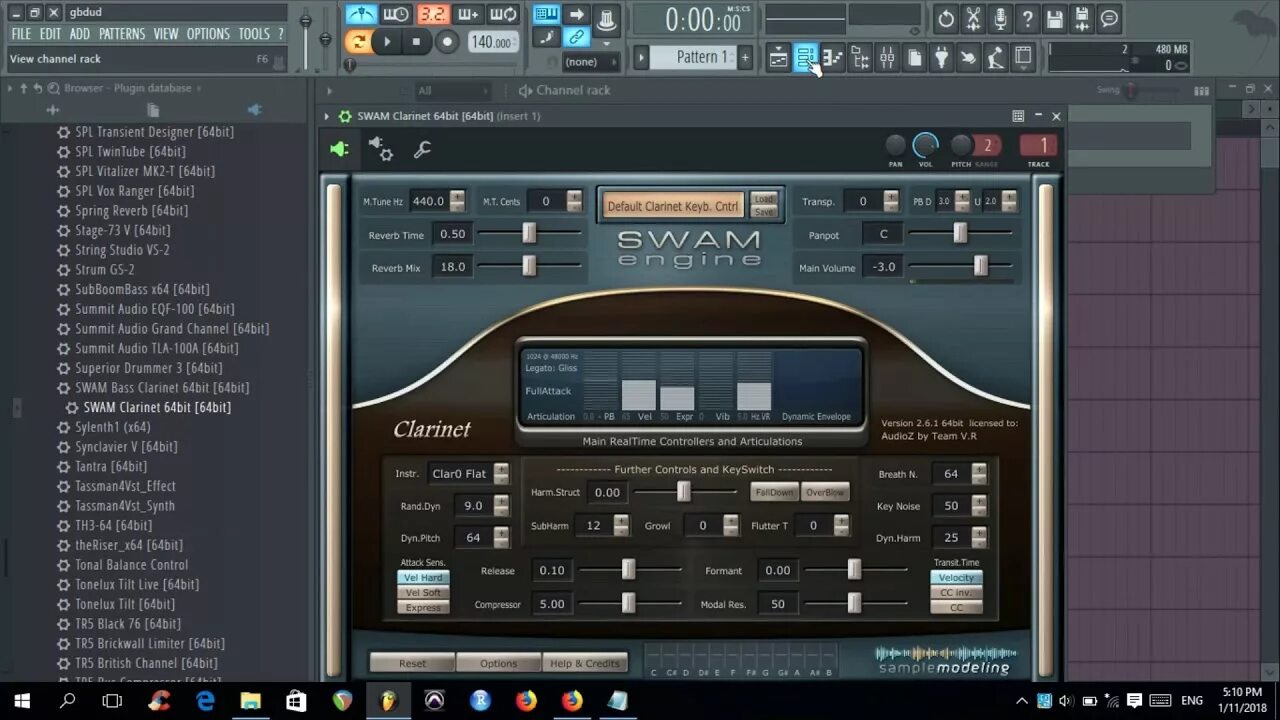Click Default Clarinet Keyb. Cntrl preset button
Screen dimensions: 1280x720
click(x=673, y=206)
